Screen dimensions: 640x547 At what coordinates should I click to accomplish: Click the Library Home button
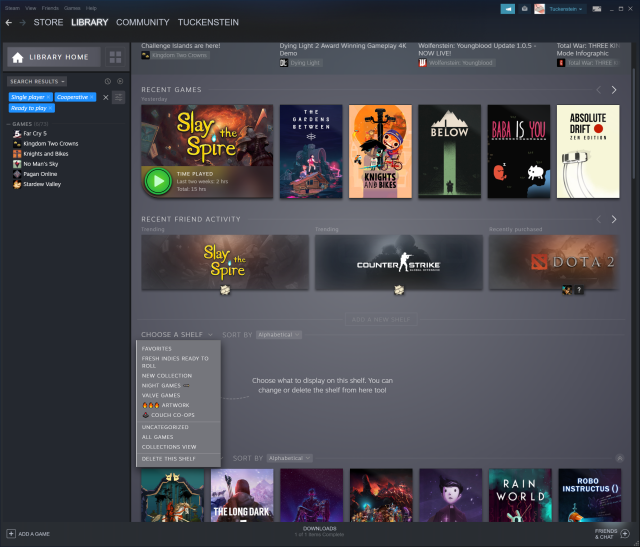pyautogui.click(x=55, y=57)
